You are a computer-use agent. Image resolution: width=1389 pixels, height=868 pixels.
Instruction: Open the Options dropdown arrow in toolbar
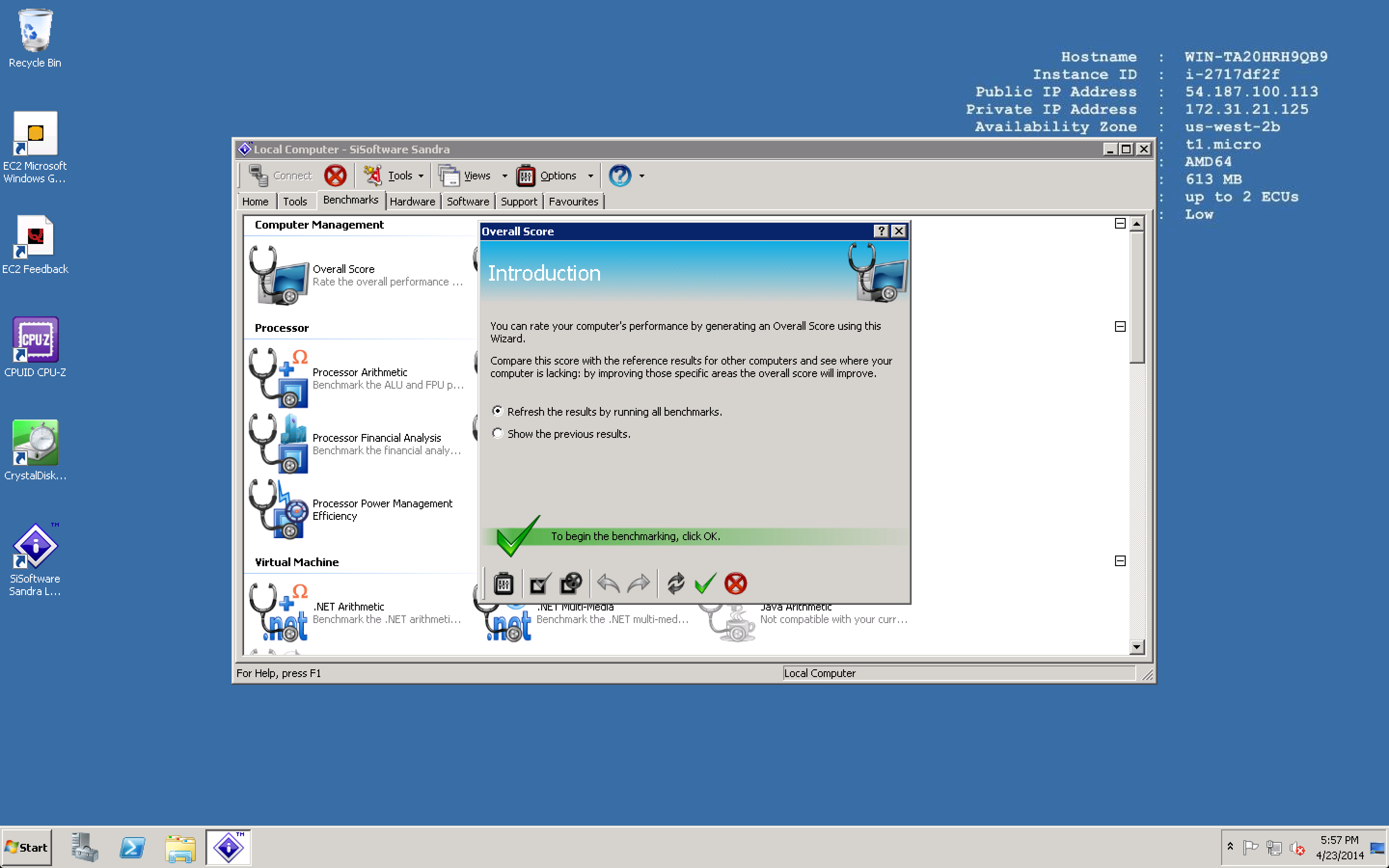591,176
